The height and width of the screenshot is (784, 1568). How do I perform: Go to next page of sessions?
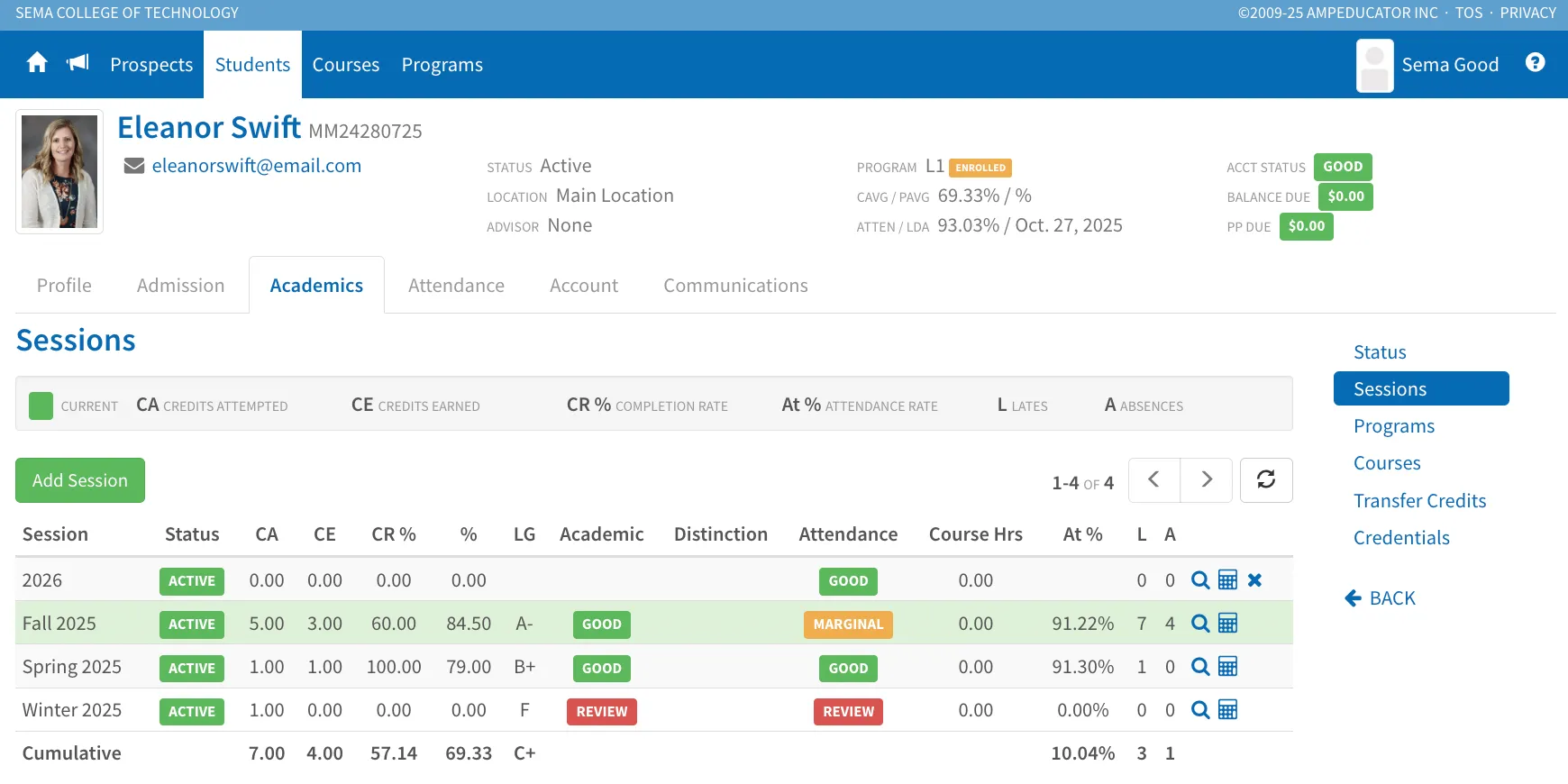click(x=1206, y=480)
